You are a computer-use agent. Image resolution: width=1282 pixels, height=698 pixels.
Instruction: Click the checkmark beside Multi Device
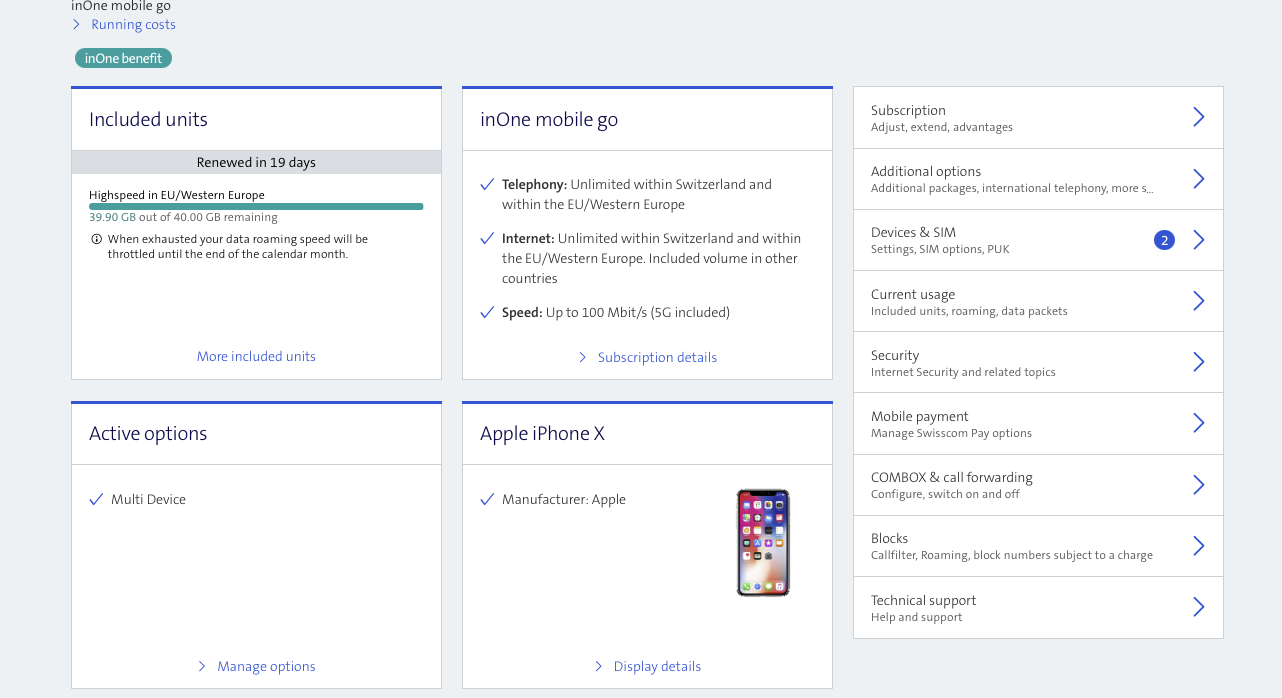pos(96,499)
